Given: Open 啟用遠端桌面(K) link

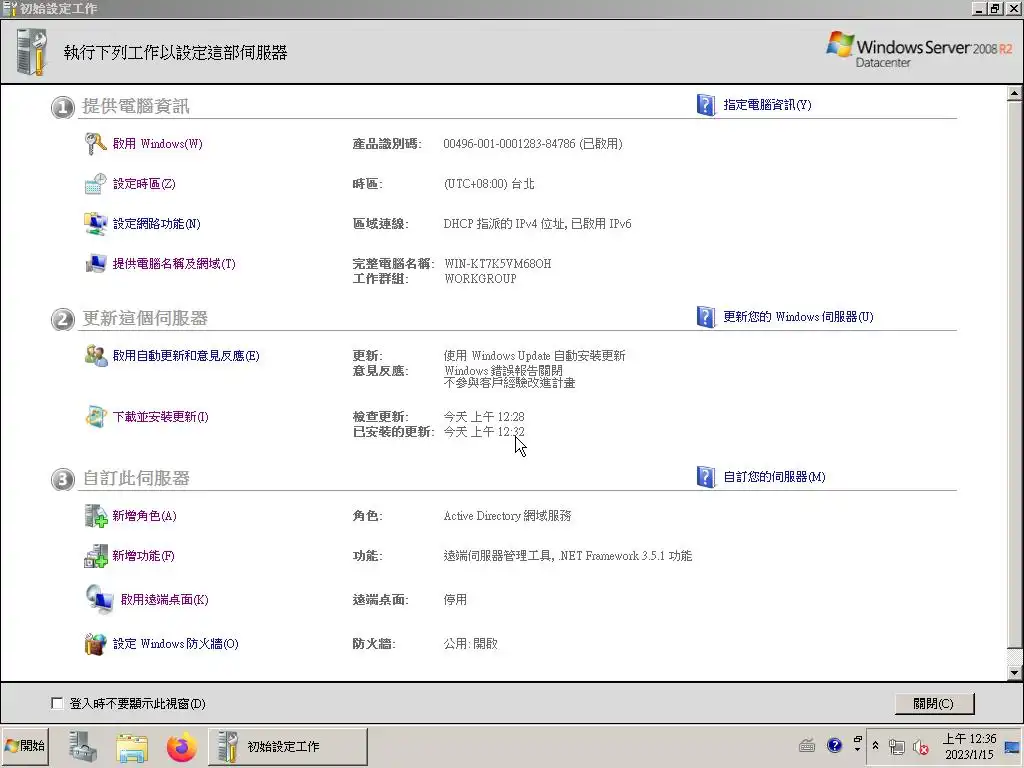Looking at the screenshot, I should (x=165, y=600).
